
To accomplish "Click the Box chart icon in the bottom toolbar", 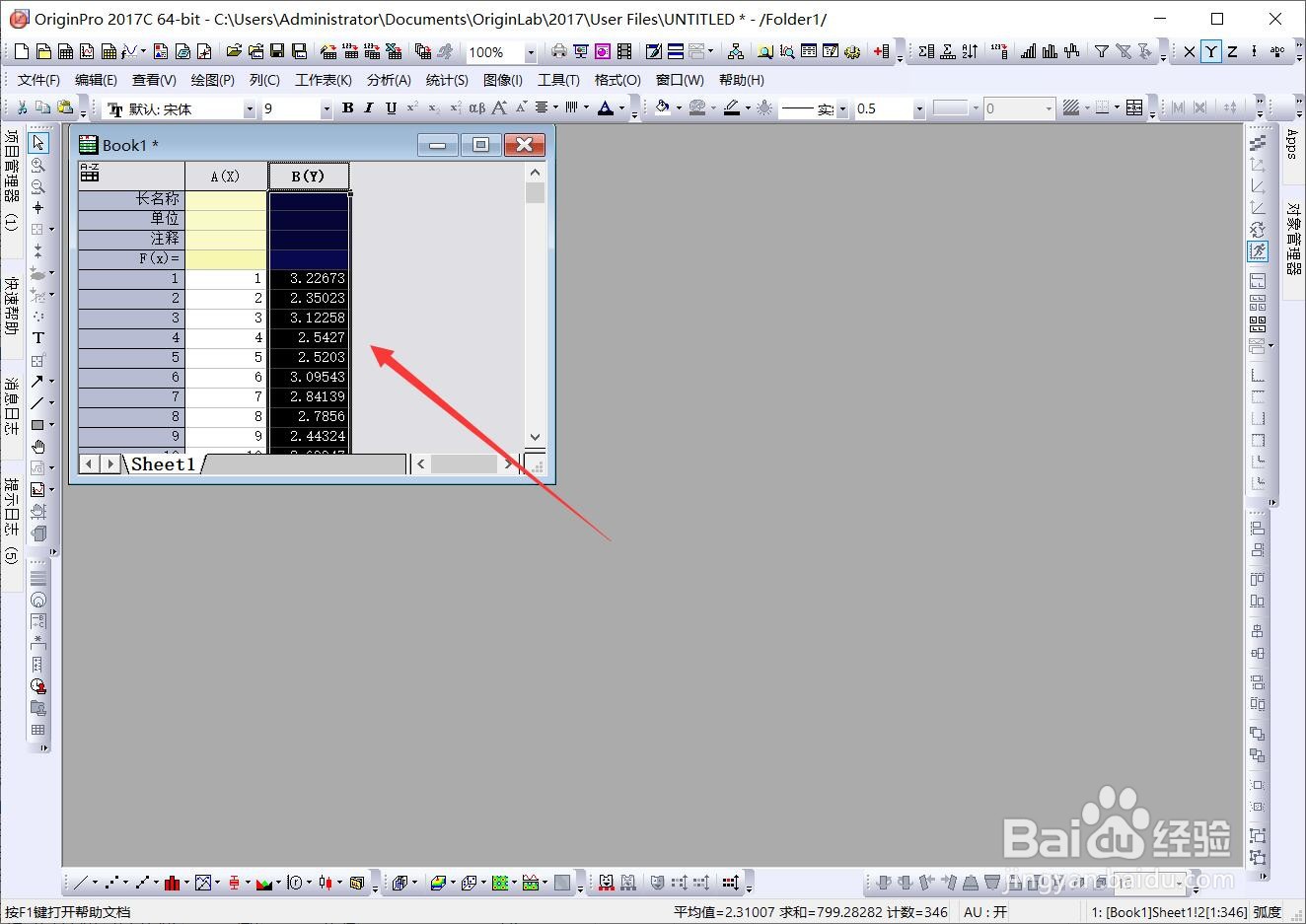I will [x=234, y=883].
